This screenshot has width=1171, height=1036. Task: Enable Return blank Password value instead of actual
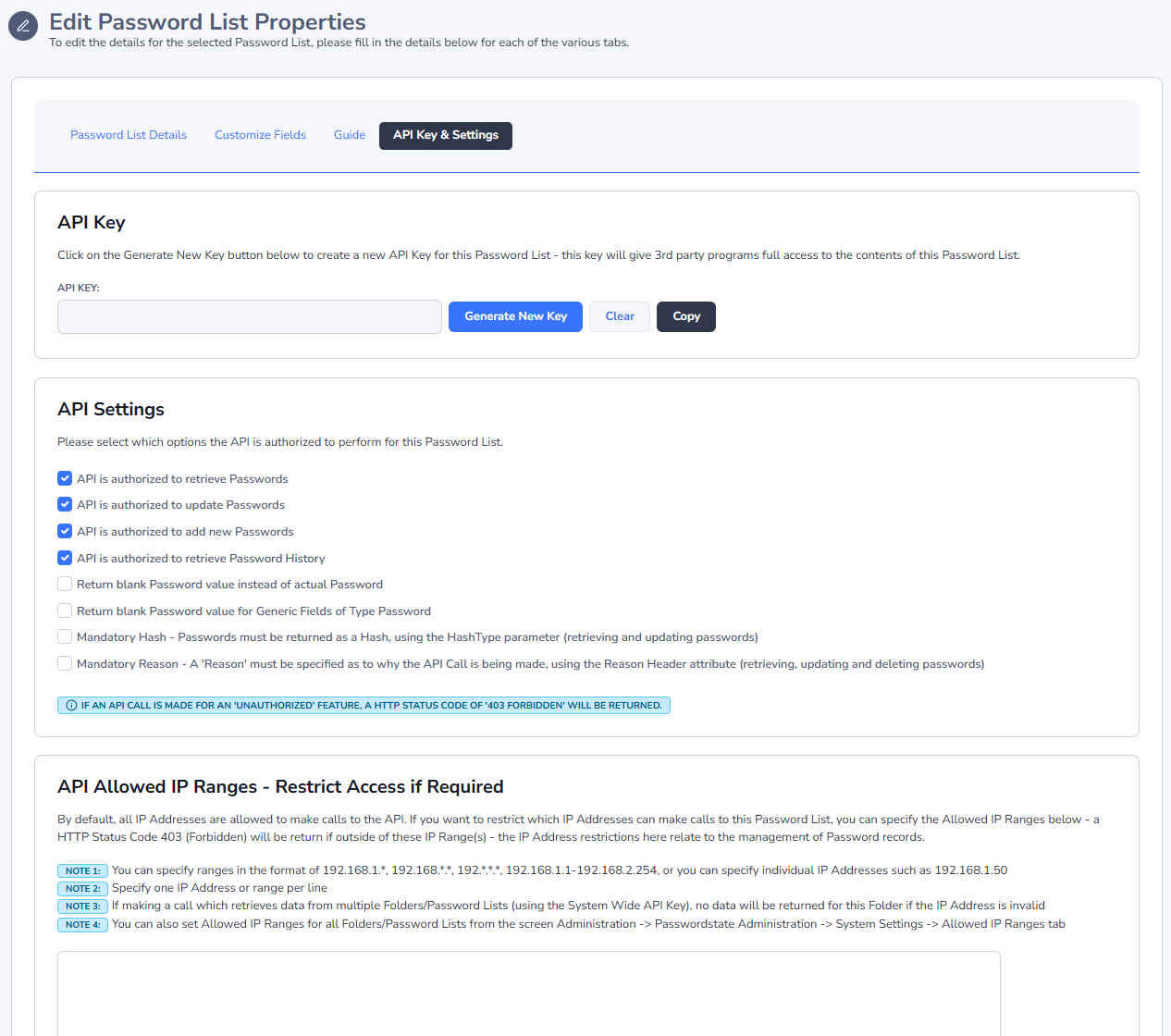coord(65,585)
